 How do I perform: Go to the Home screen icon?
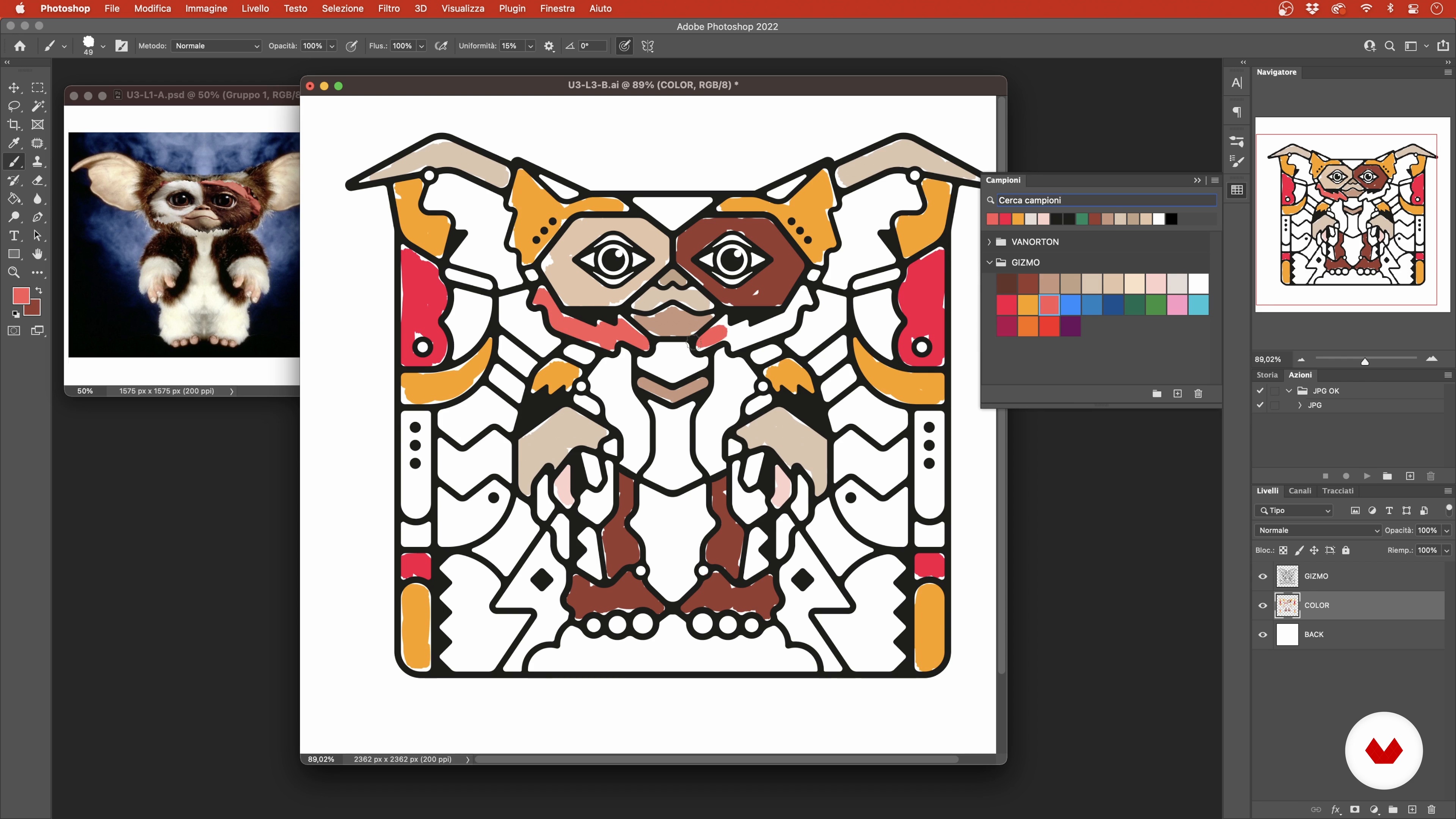pos(20,46)
